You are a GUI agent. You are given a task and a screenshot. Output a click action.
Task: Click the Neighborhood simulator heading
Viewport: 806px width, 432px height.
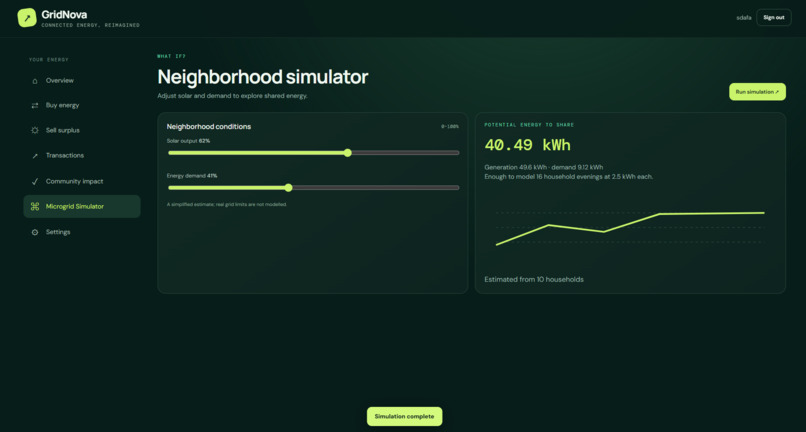pos(263,77)
